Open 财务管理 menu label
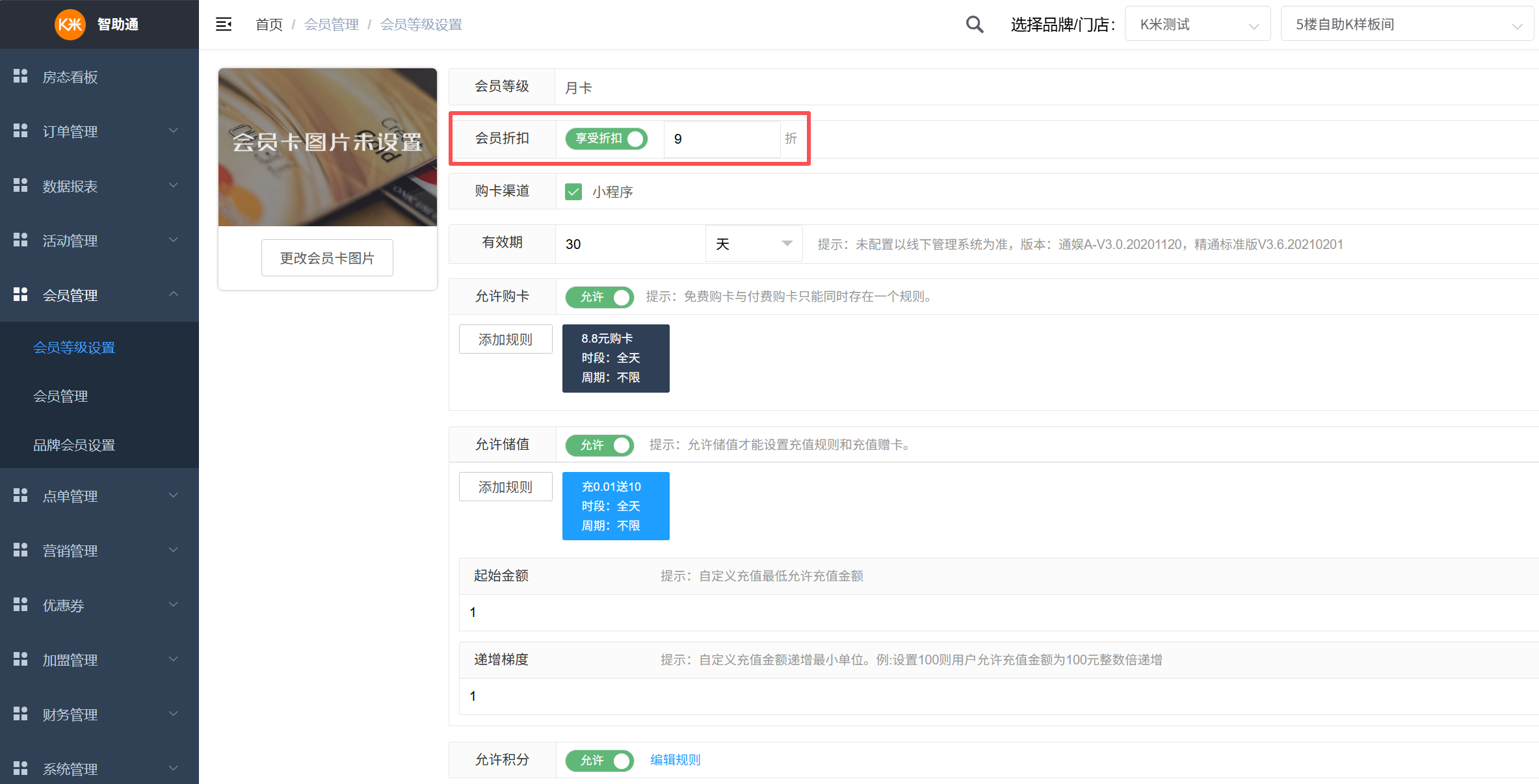The width and height of the screenshot is (1539, 784). (x=70, y=715)
